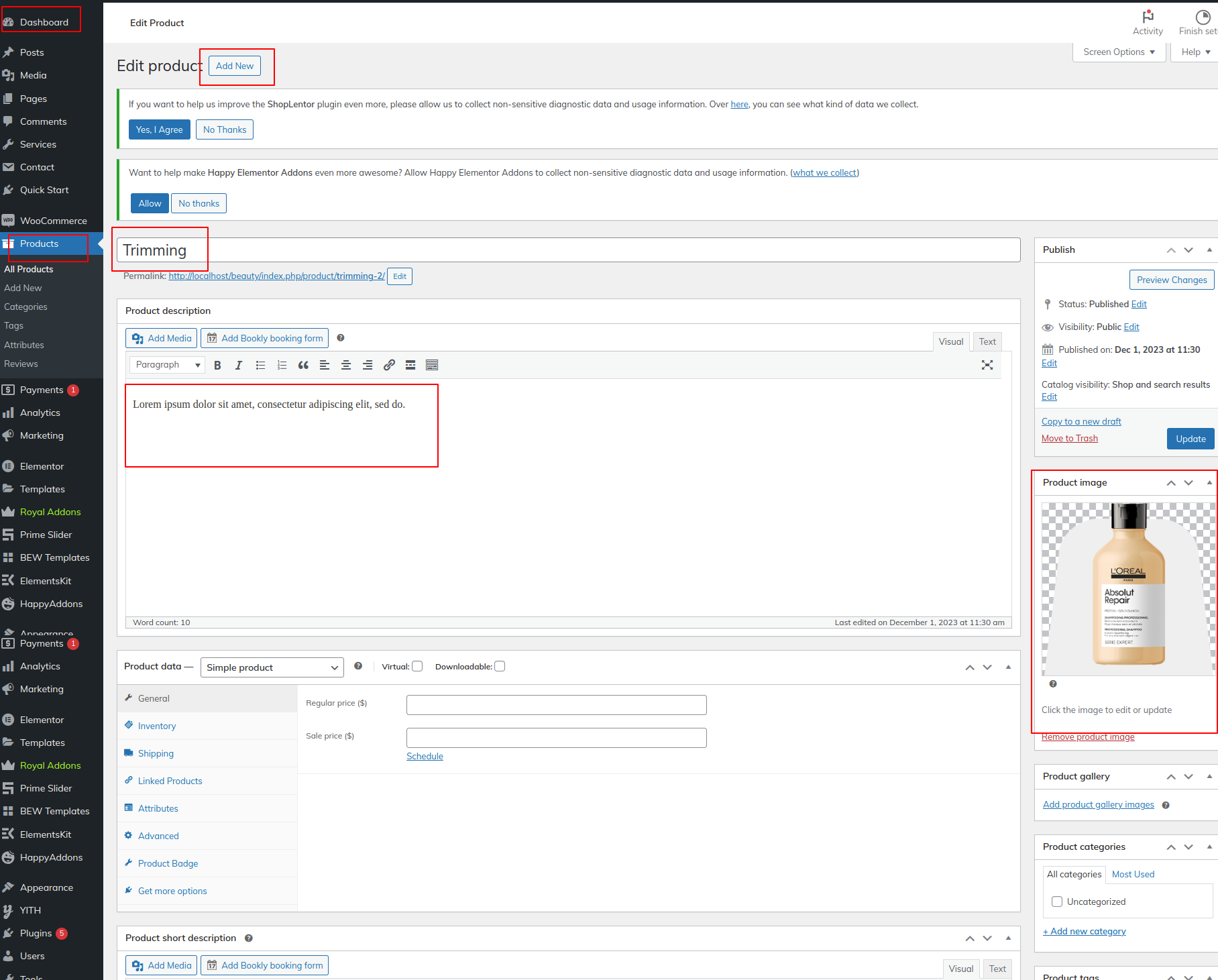This screenshot has width=1218, height=980.
Task: Click into the Regular price field
Action: pyautogui.click(x=556, y=705)
